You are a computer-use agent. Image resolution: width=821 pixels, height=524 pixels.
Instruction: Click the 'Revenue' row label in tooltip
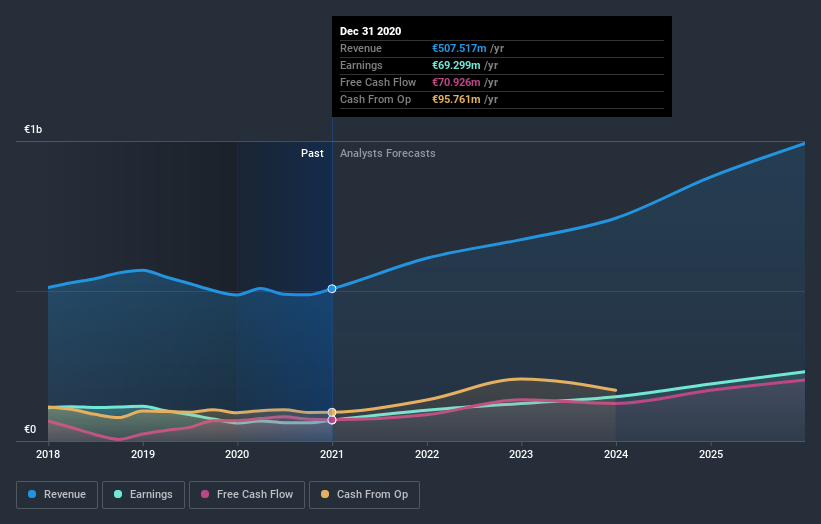(x=361, y=48)
